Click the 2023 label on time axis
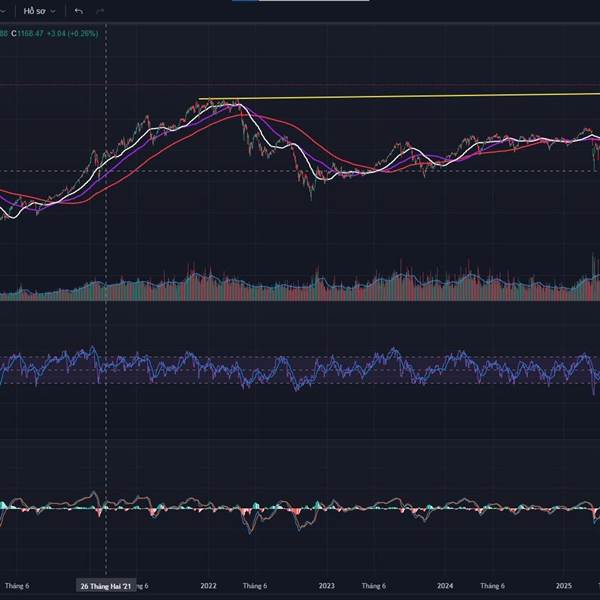The height and width of the screenshot is (600, 600). click(x=326, y=586)
